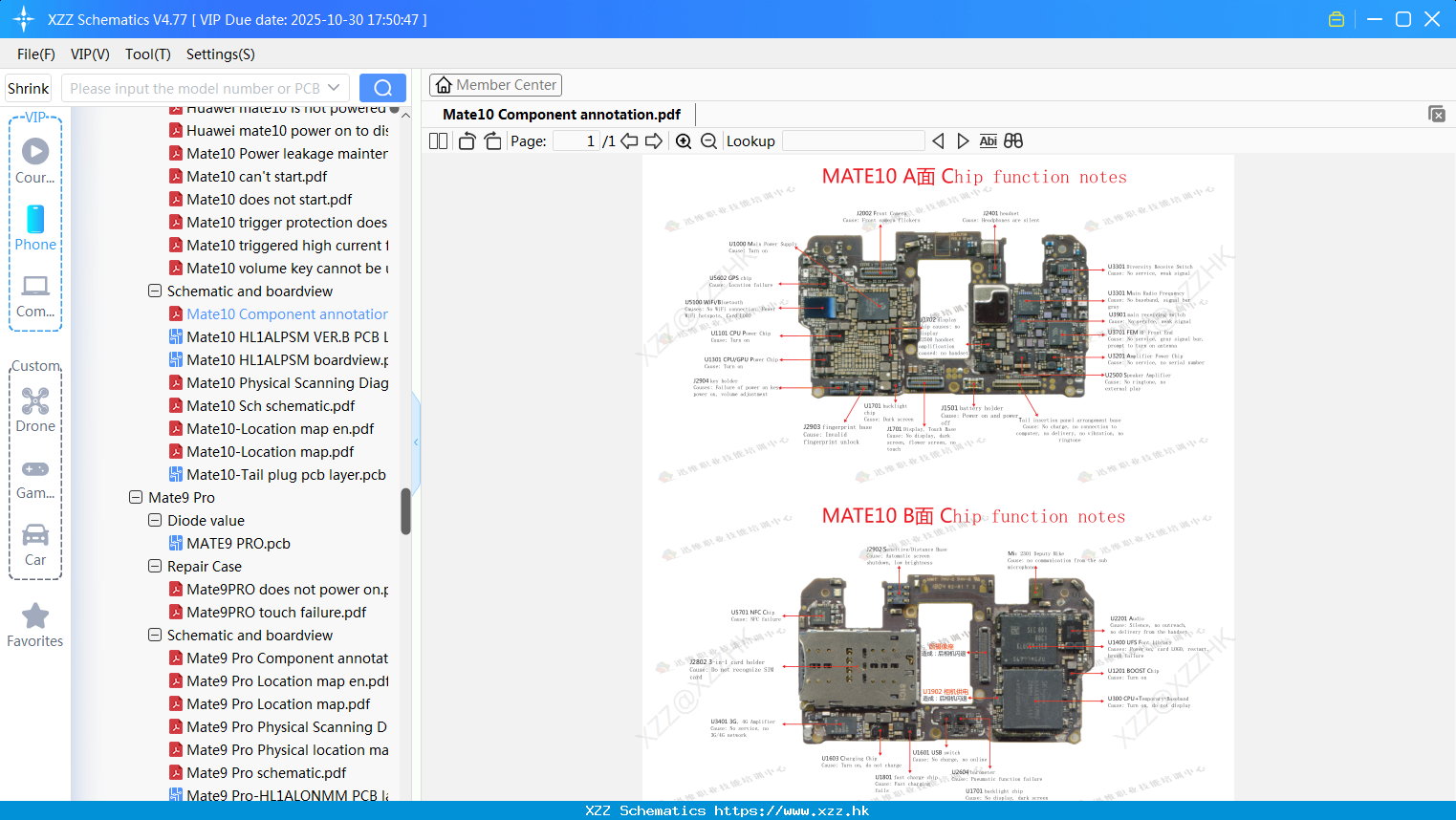Open the Courses sidebar category
The image size is (1456, 820).
pyautogui.click(x=35, y=161)
